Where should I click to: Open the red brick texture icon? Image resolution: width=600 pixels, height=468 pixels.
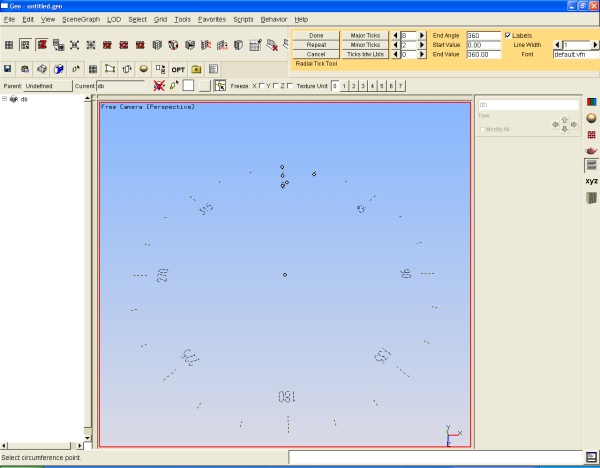point(591,134)
